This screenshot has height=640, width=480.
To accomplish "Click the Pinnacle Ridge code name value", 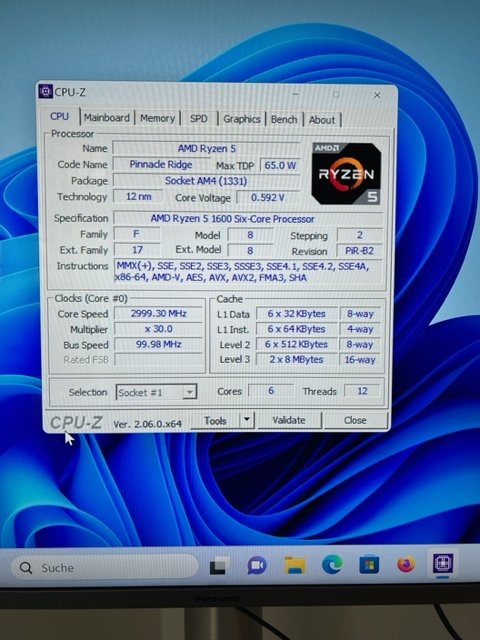I will tap(161, 164).
